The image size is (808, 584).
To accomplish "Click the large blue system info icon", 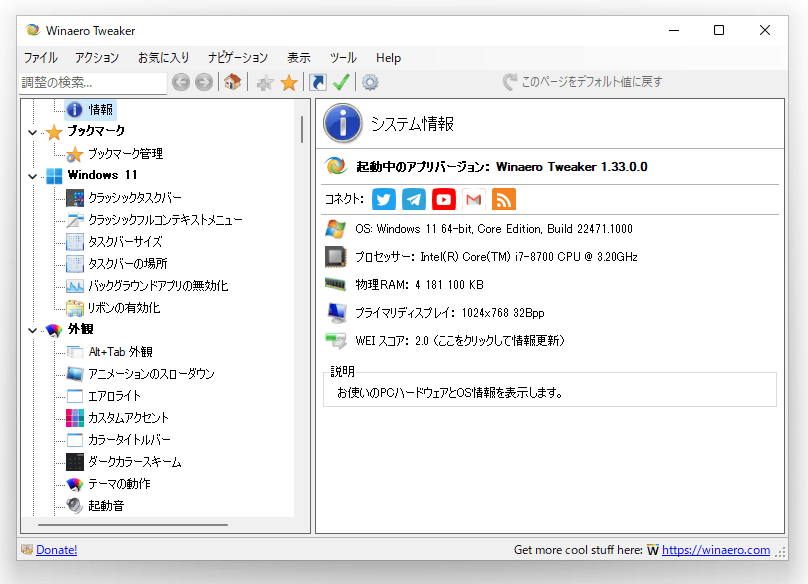I will point(343,123).
